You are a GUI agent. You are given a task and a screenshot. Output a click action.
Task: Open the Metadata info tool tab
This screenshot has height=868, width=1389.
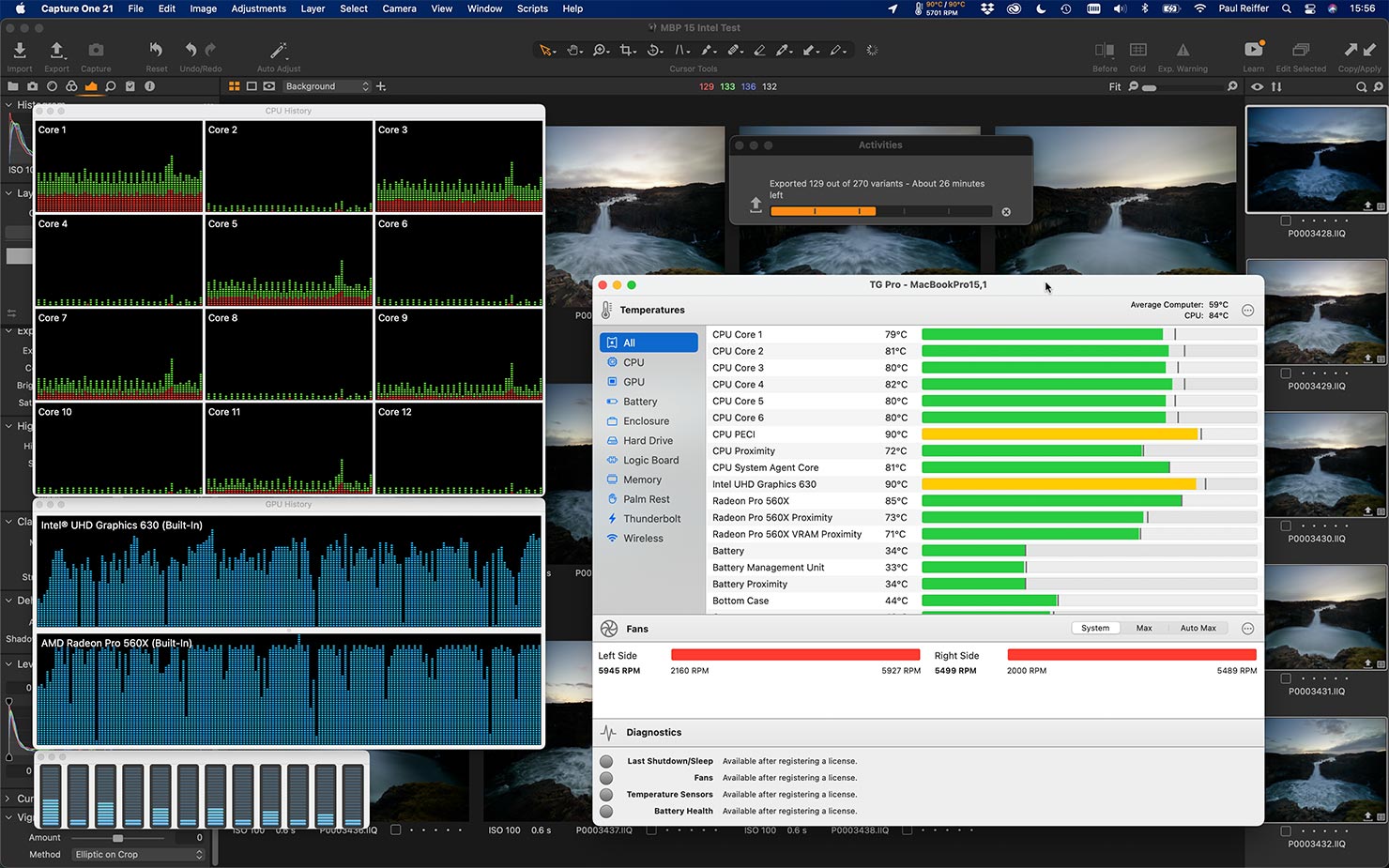click(149, 86)
